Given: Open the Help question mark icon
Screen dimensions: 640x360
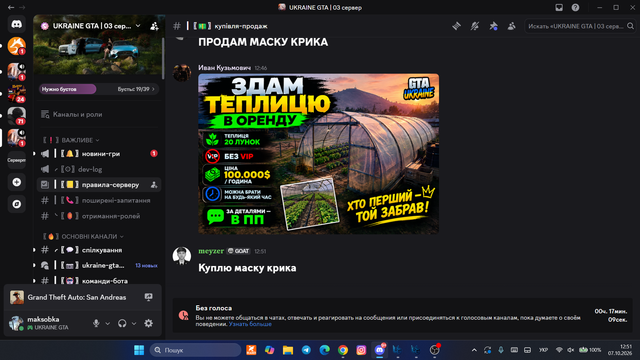Looking at the screenshot, I should (575, 7).
